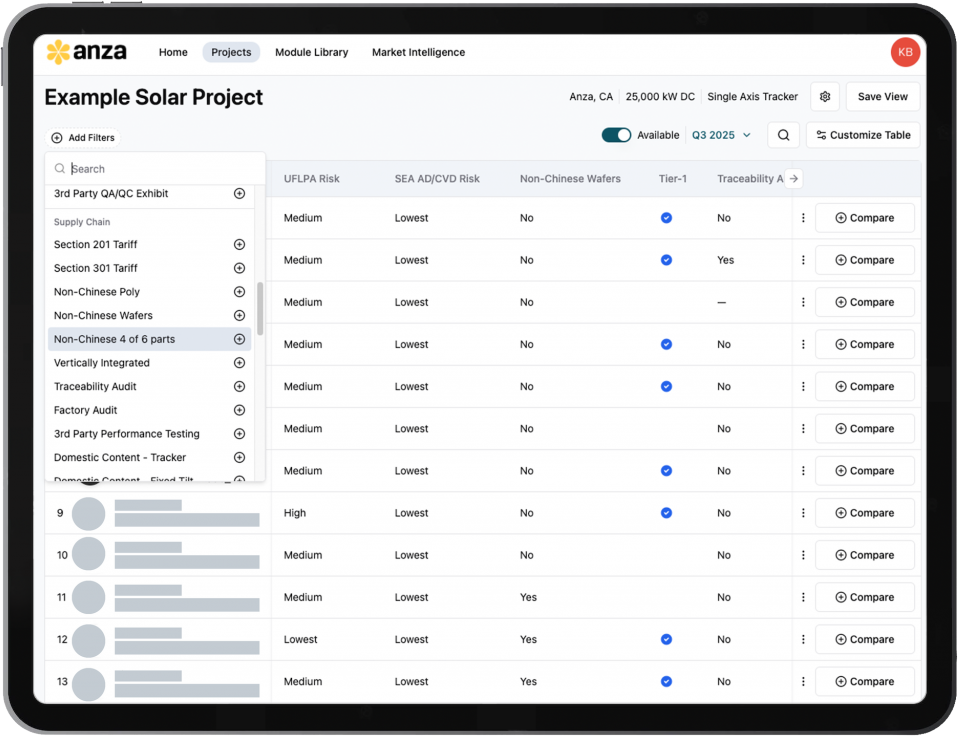
Task: Open the project settings gear icon
Action: (x=825, y=97)
